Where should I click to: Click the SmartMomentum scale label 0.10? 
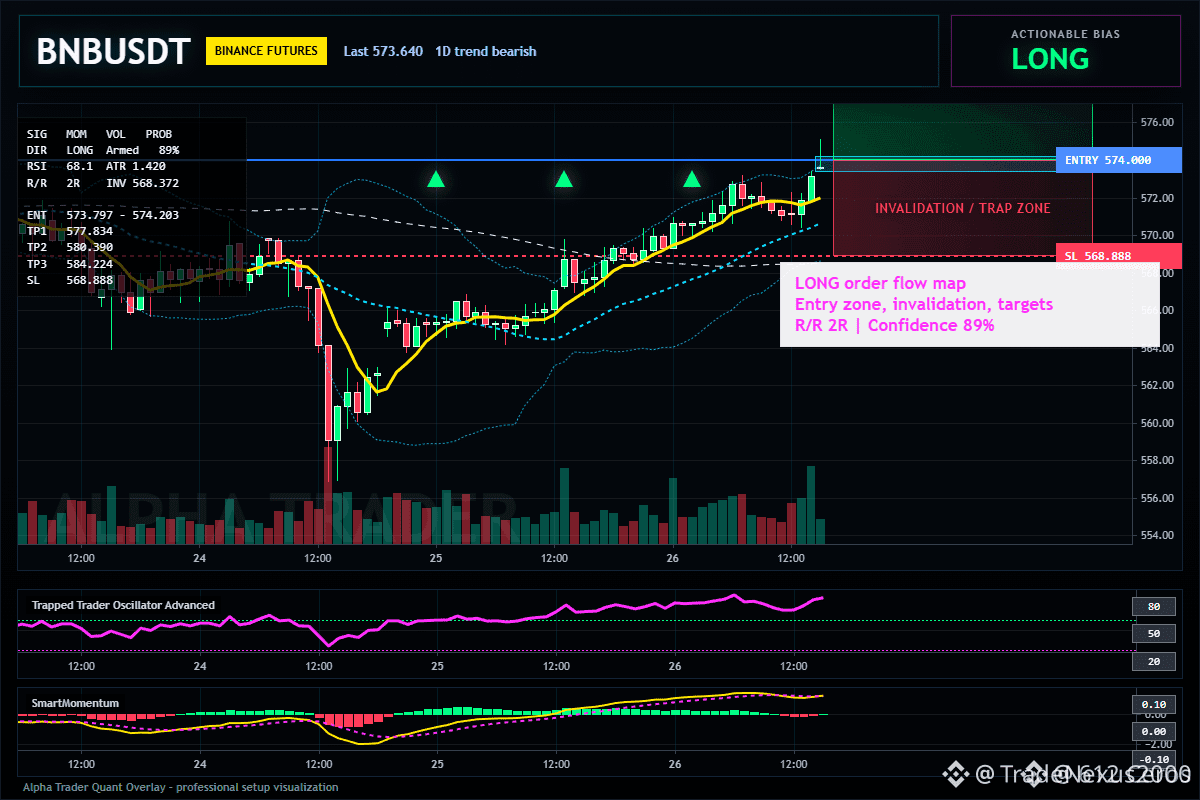[1153, 704]
